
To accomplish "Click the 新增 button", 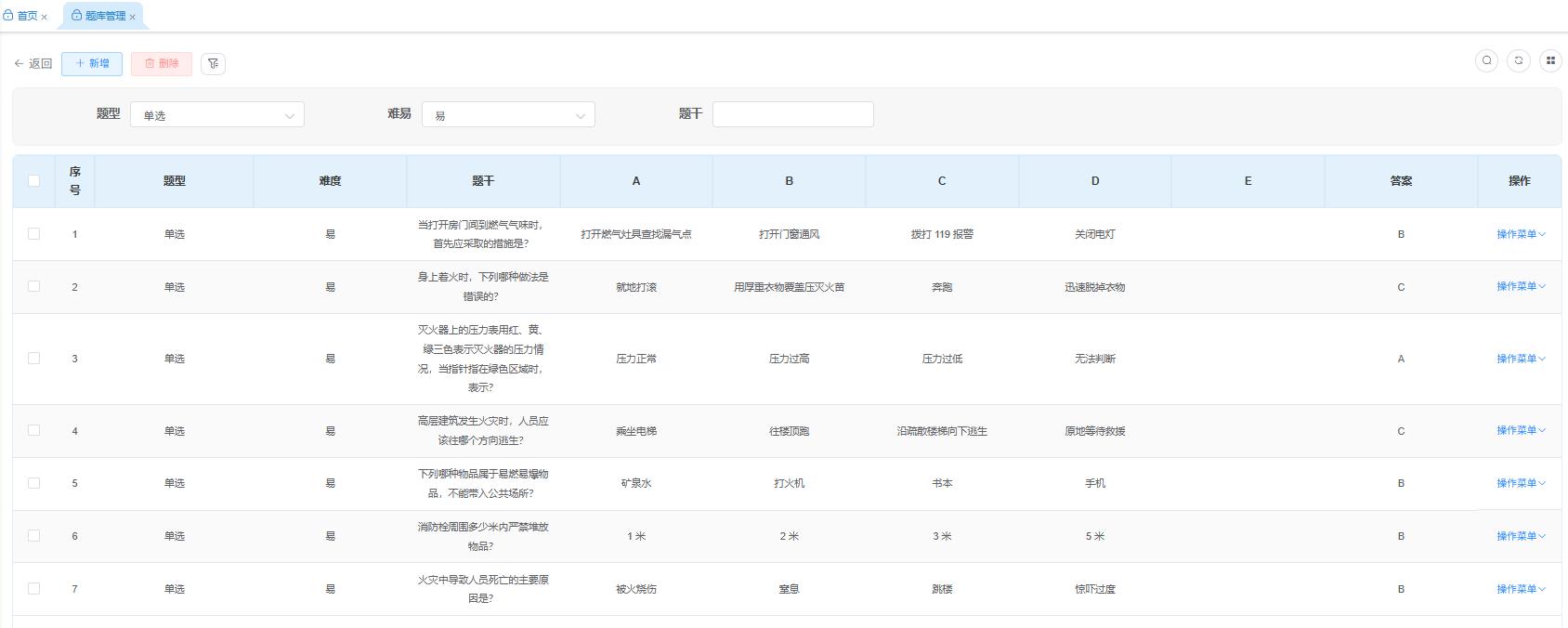I will 92,63.
